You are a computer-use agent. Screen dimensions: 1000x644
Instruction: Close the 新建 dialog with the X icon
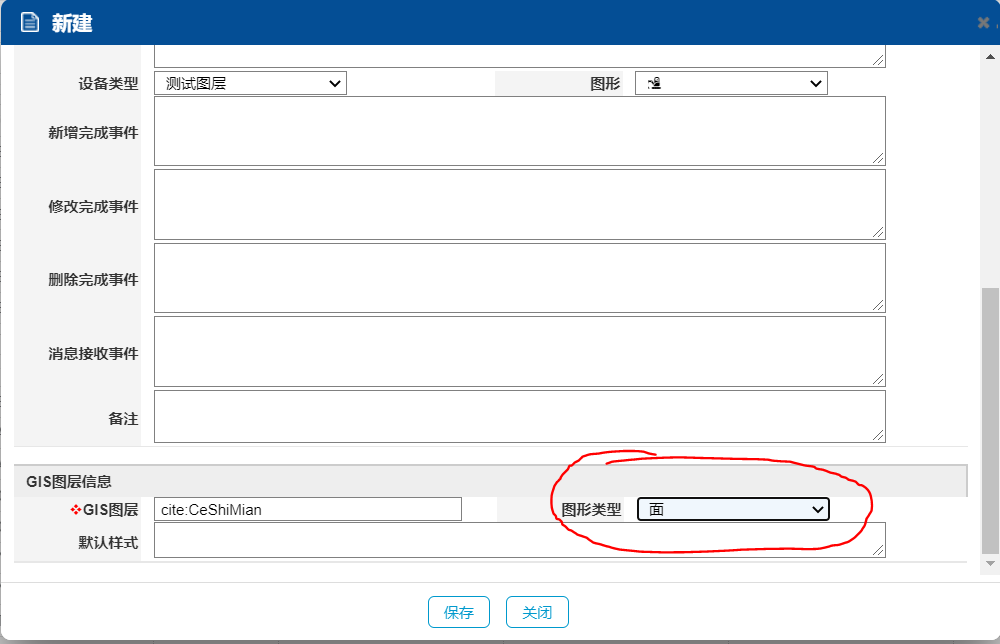pos(983,23)
